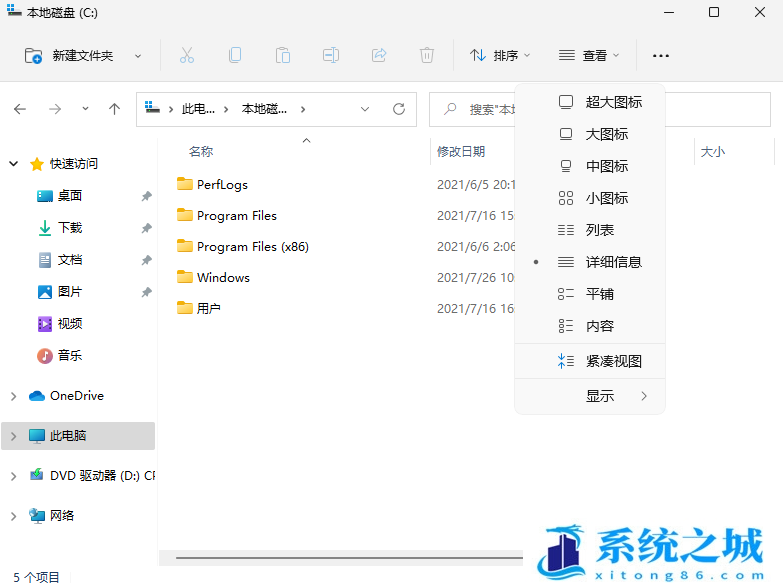Viewport: 783px width, 588px height.
Task: Click 此电... breadcrumb in address bar
Action: point(198,109)
